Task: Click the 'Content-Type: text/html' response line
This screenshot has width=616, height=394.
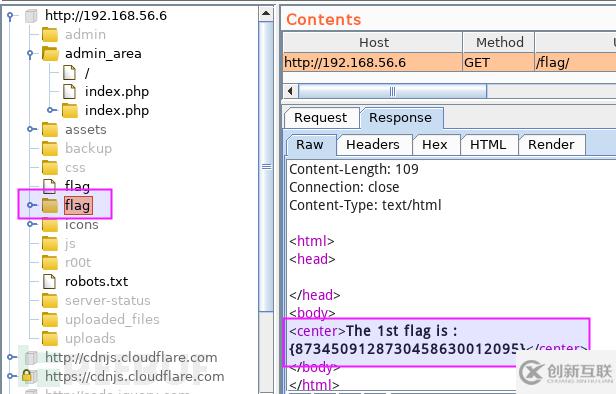Action: coord(365,205)
